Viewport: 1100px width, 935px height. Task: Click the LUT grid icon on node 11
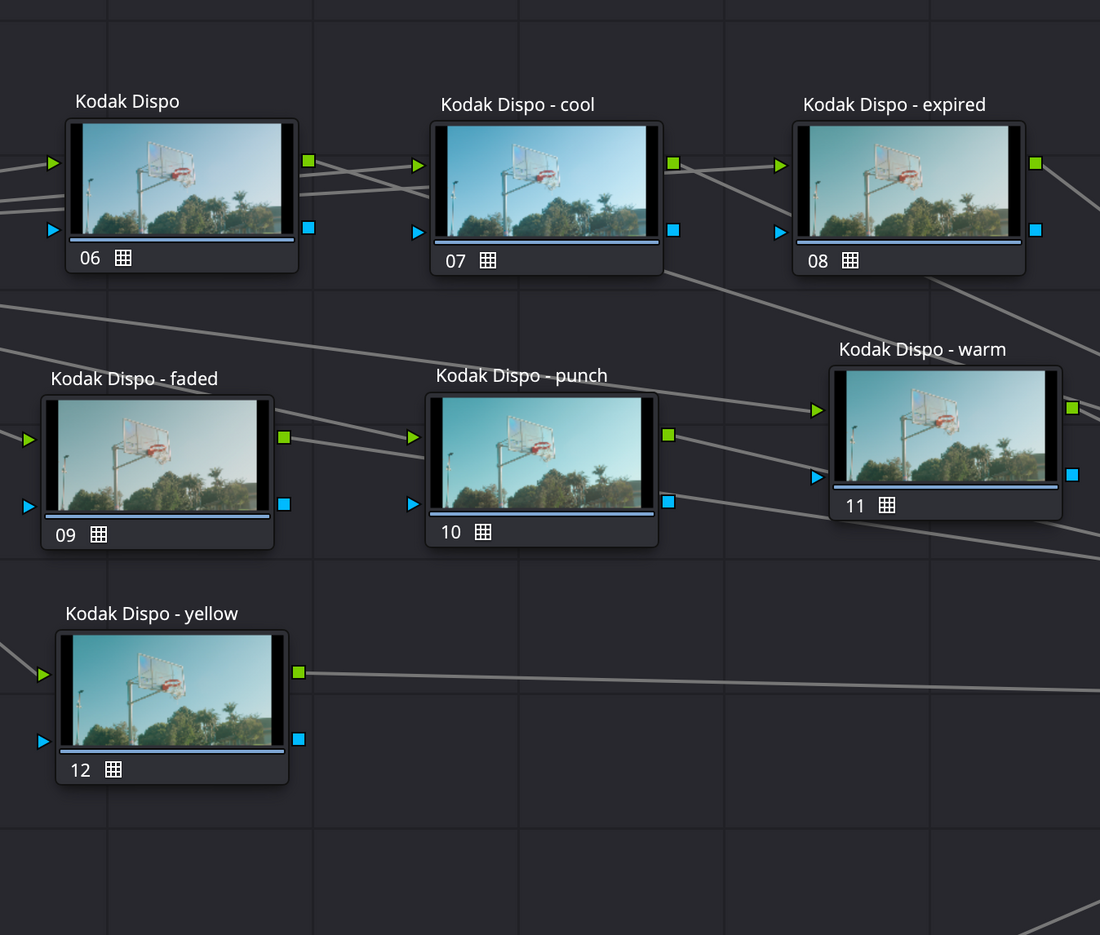(887, 505)
